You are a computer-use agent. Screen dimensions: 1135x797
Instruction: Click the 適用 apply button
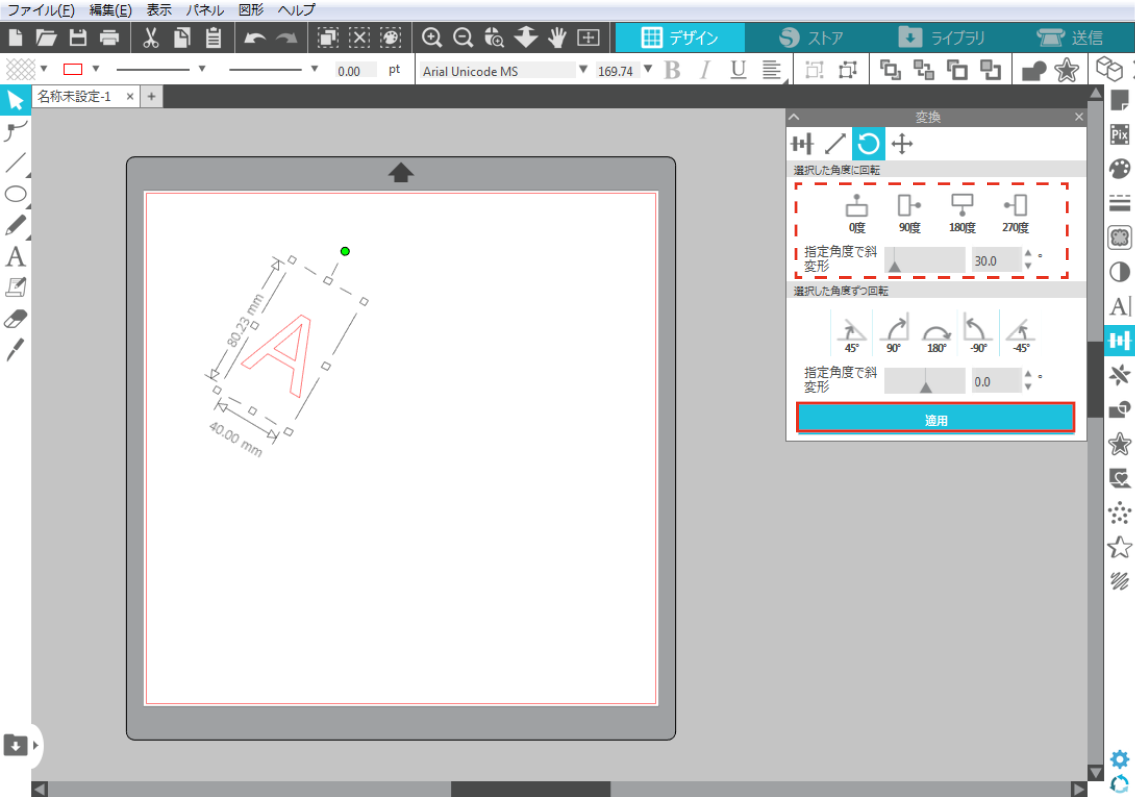[935, 419]
